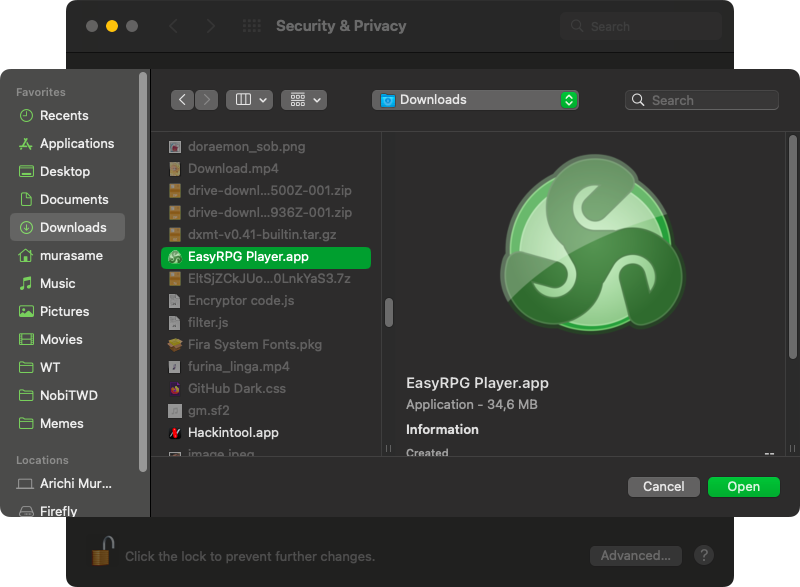Cancel the file selection dialog

pos(663,487)
